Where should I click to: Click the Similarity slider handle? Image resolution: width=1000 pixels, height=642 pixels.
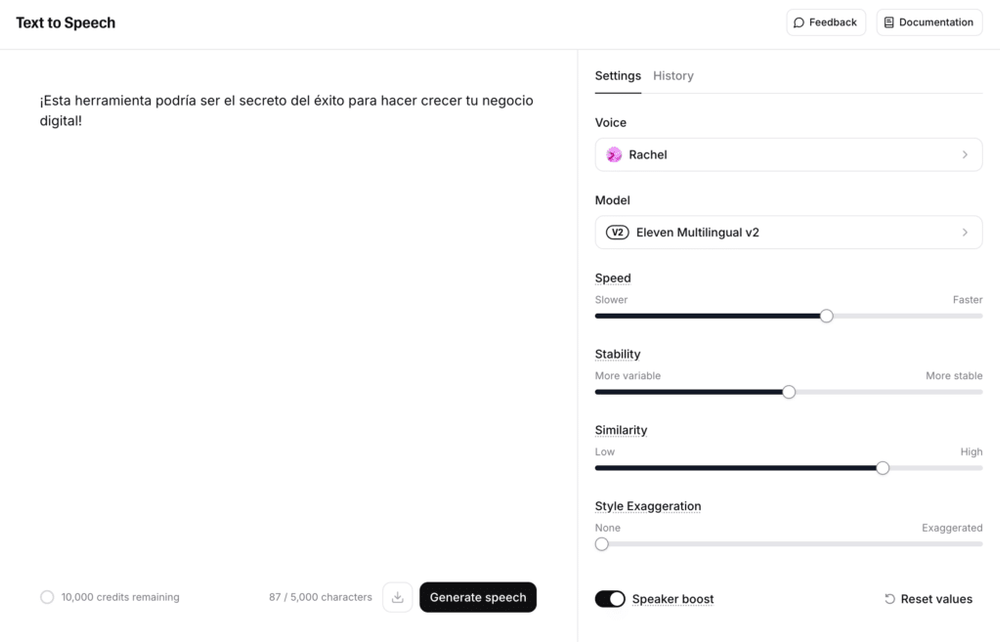[883, 469]
